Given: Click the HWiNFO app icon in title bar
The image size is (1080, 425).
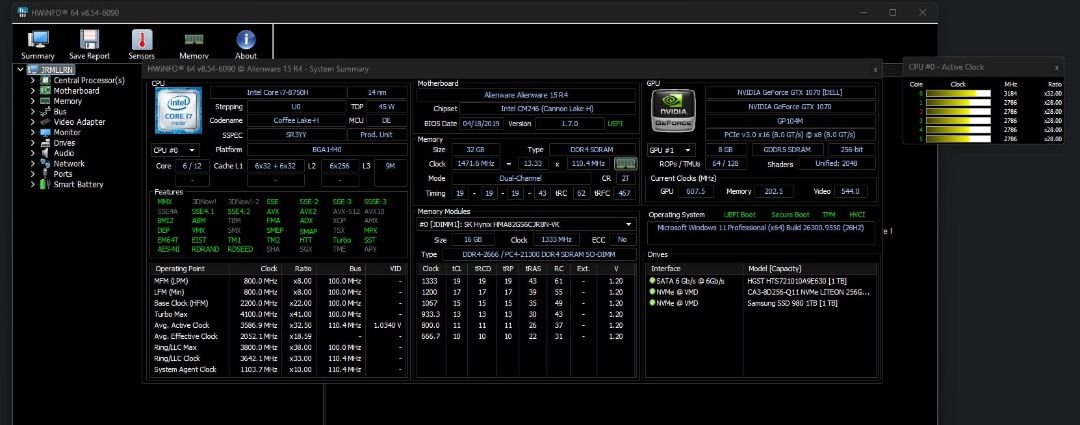Looking at the screenshot, I should pos(23,12).
